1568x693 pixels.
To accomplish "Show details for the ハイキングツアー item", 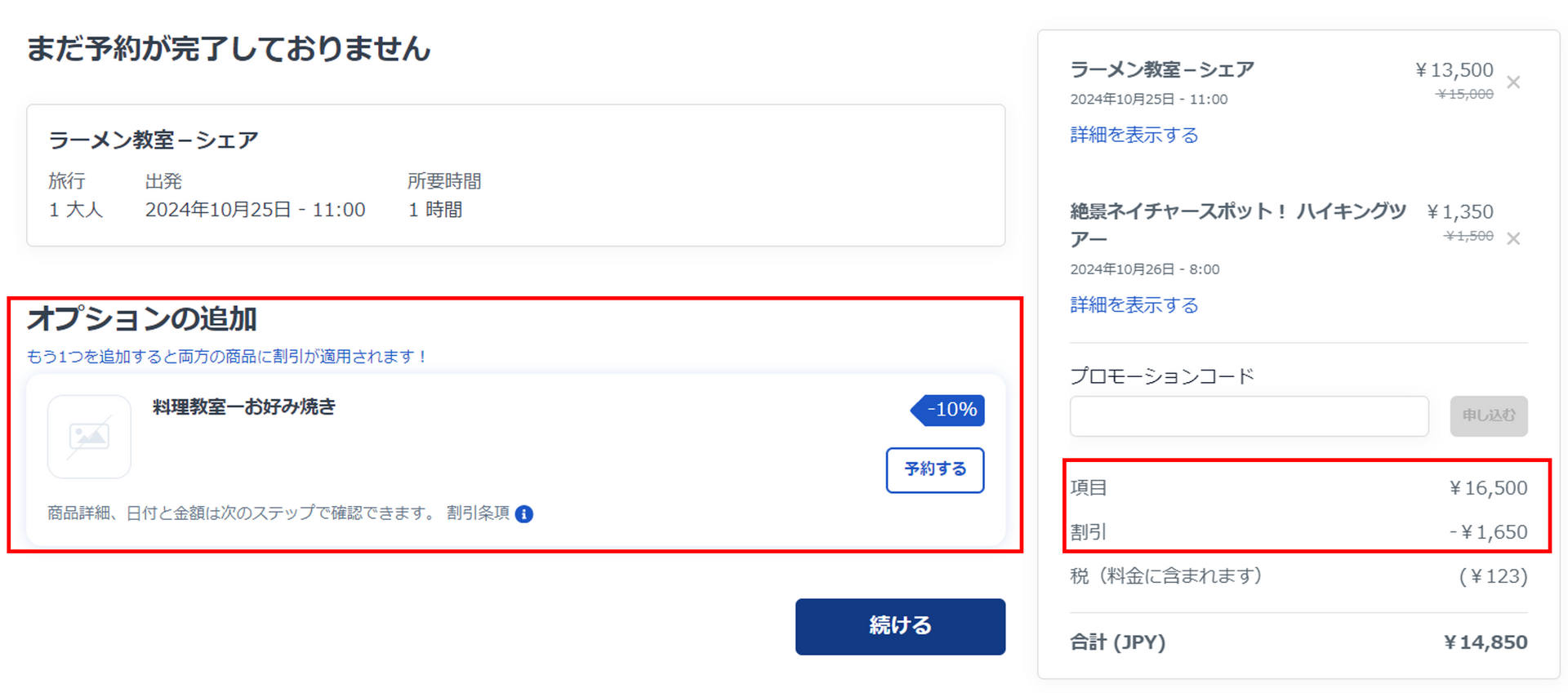I will pos(1134,305).
